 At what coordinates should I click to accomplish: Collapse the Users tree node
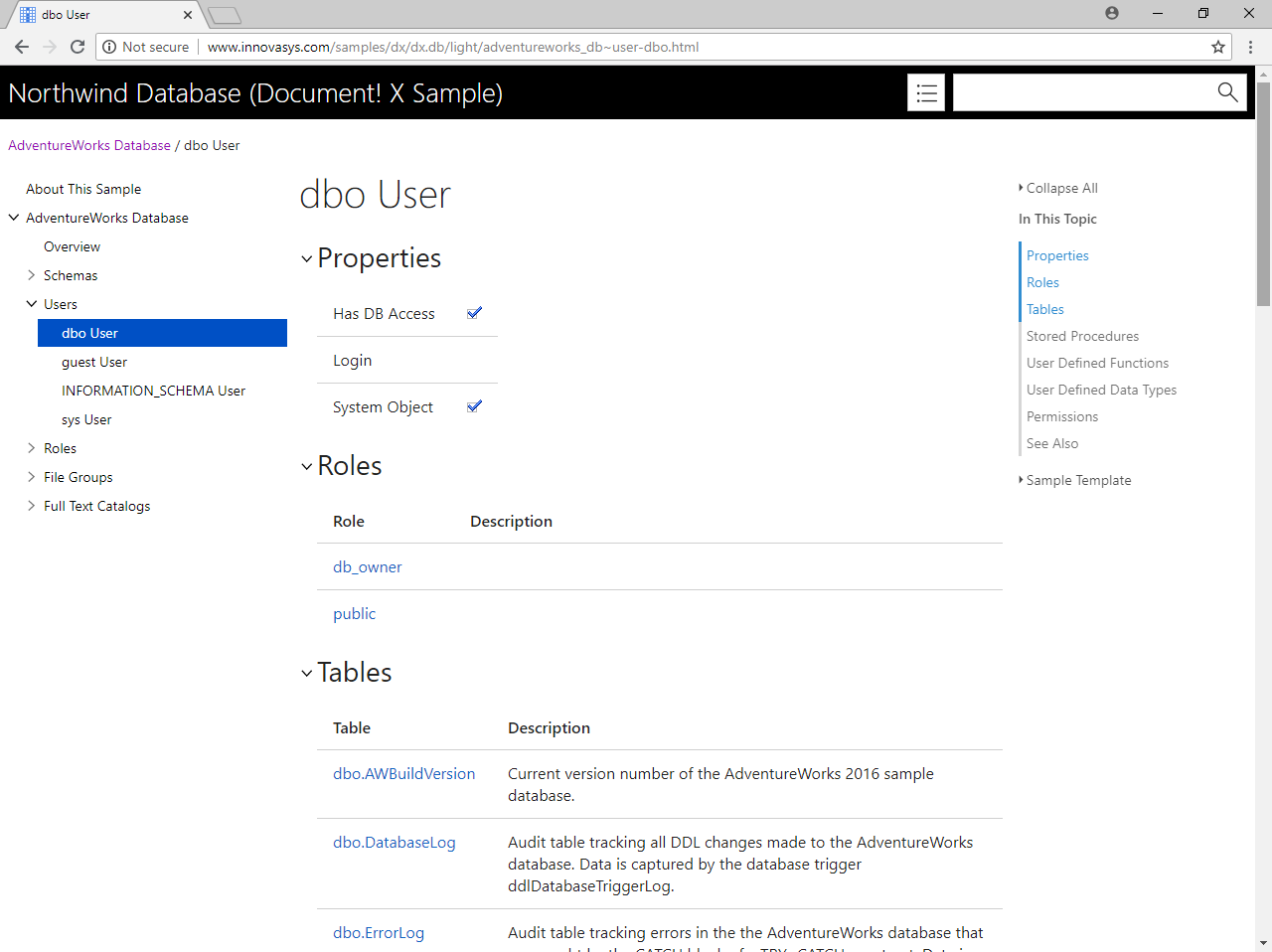[x=32, y=304]
